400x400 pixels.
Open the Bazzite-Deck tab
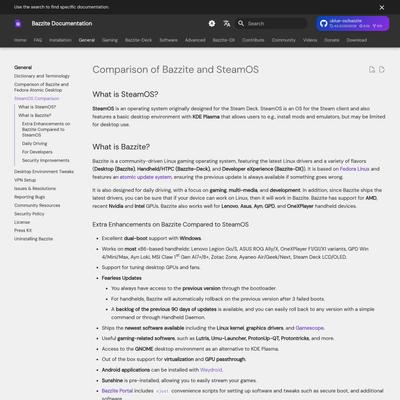138,40
